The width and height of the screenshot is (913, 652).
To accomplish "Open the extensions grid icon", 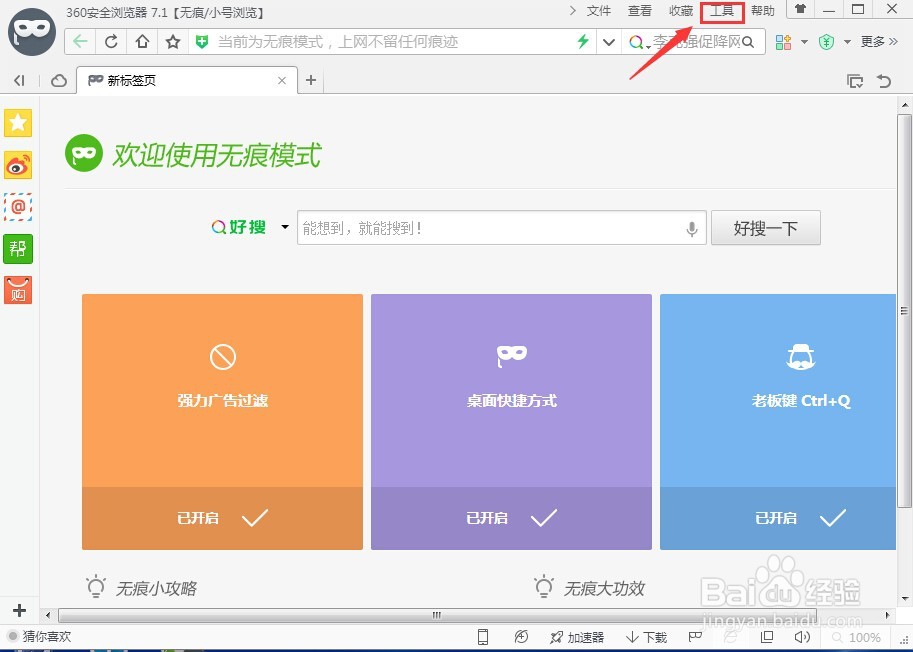I will 783,42.
